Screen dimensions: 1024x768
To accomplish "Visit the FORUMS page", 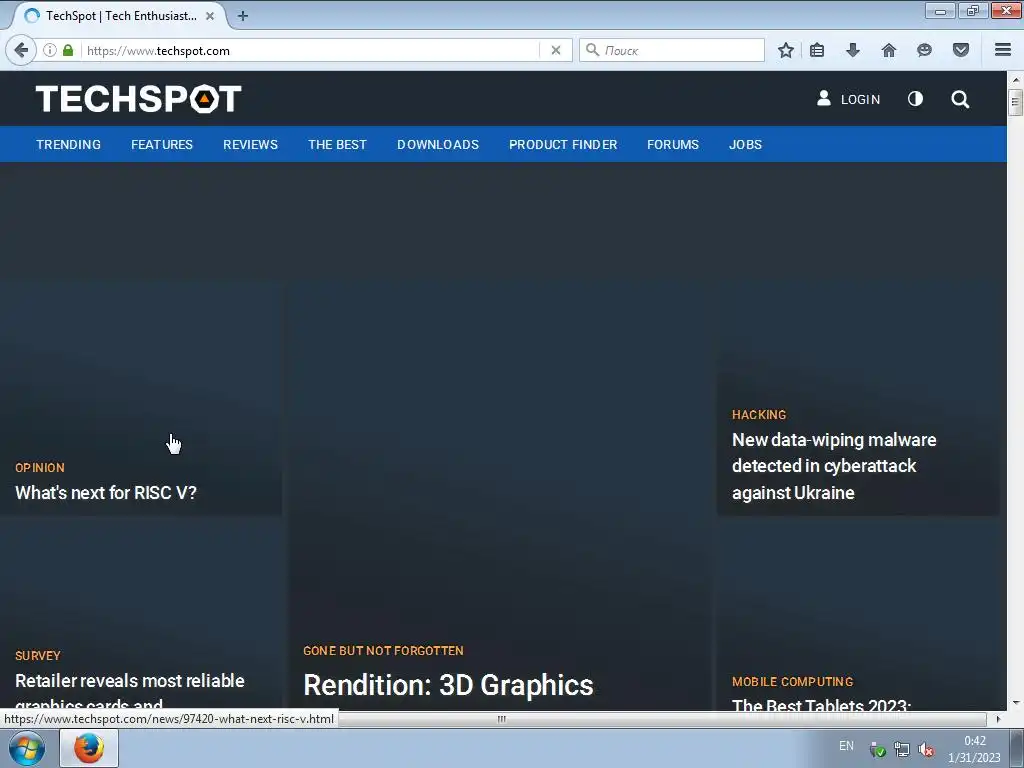I will click(x=673, y=144).
